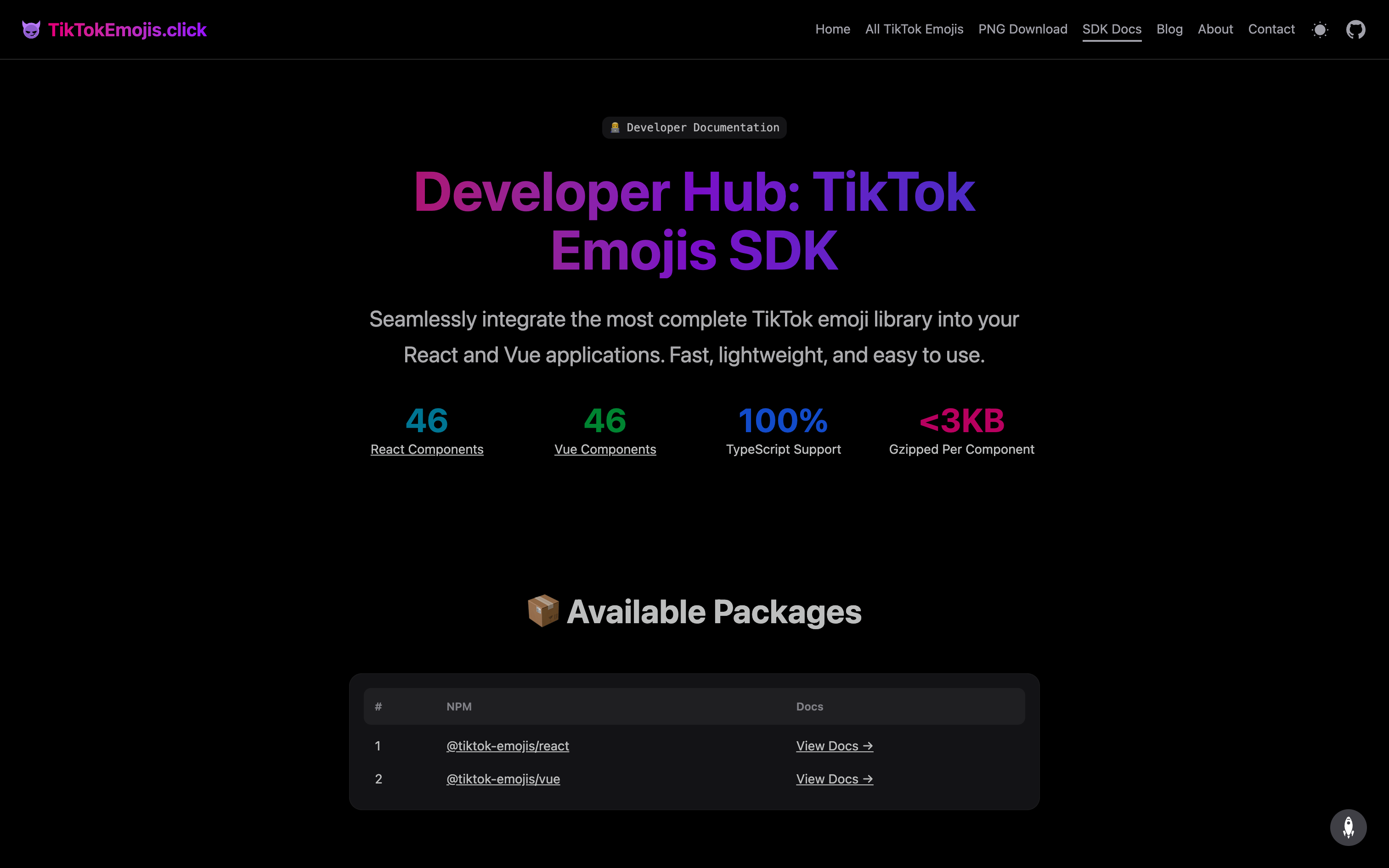Click the NPM column header
This screenshot has width=1389, height=868.
[458, 707]
